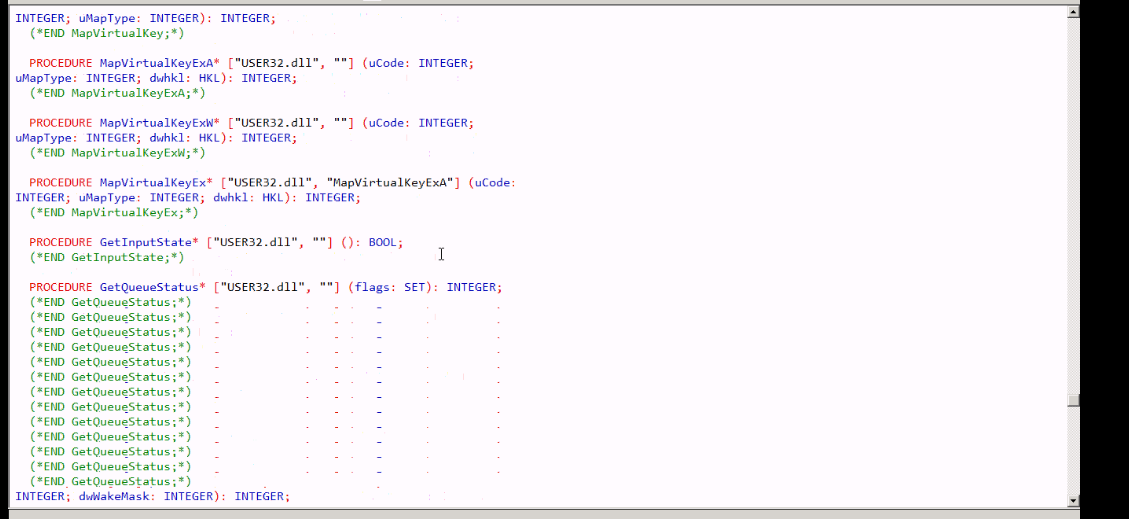Viewport: 1129px width, 519px height.
Task: Click the "USER32.dll" string in the GetQueueStatus line
Action: [x=264, y=287]
